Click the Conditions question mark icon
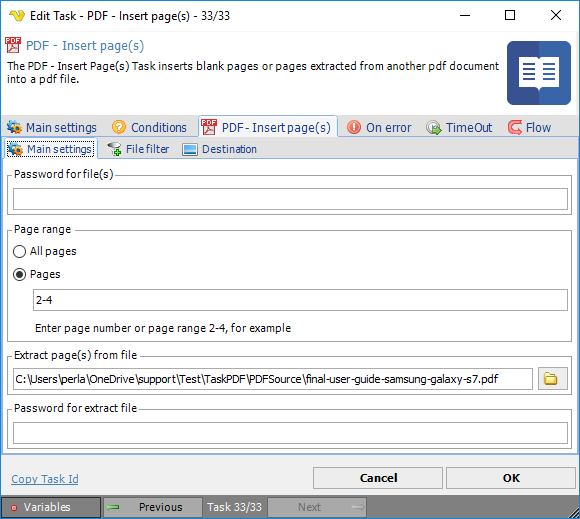 [119, 127]
